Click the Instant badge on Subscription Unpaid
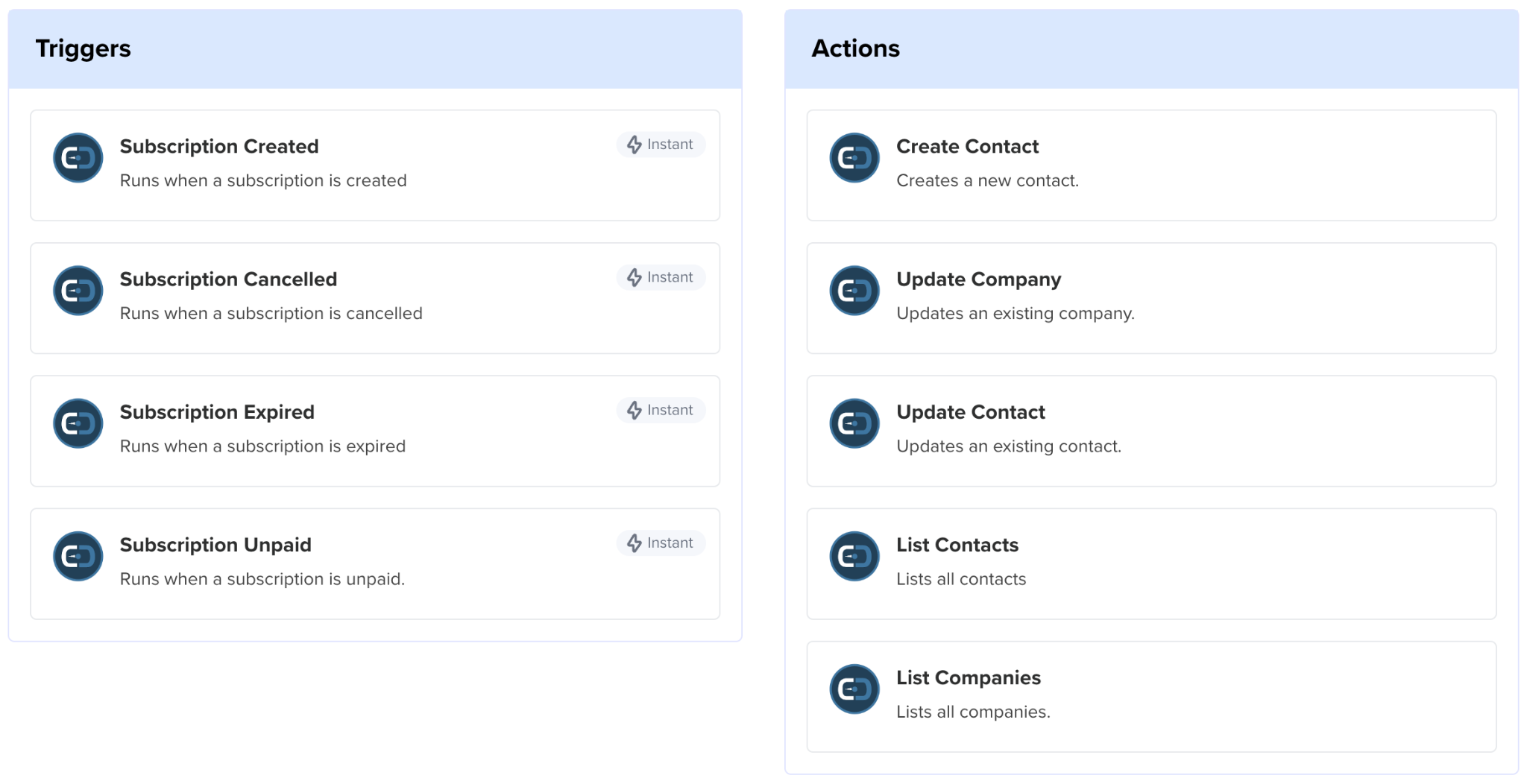This screenshot has height=784, width=1527. point(661,543)
